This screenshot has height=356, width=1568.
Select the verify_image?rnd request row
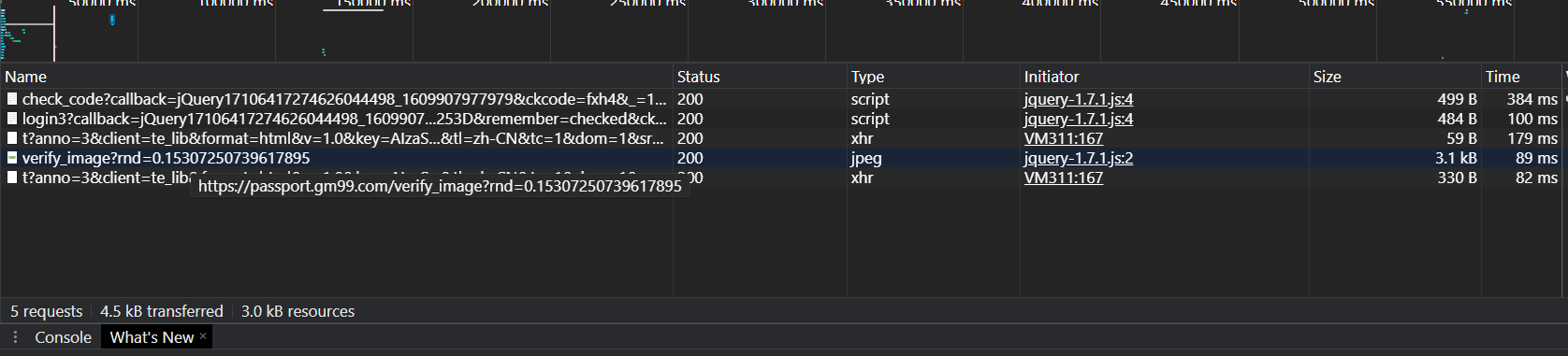(x=783, y=158)
